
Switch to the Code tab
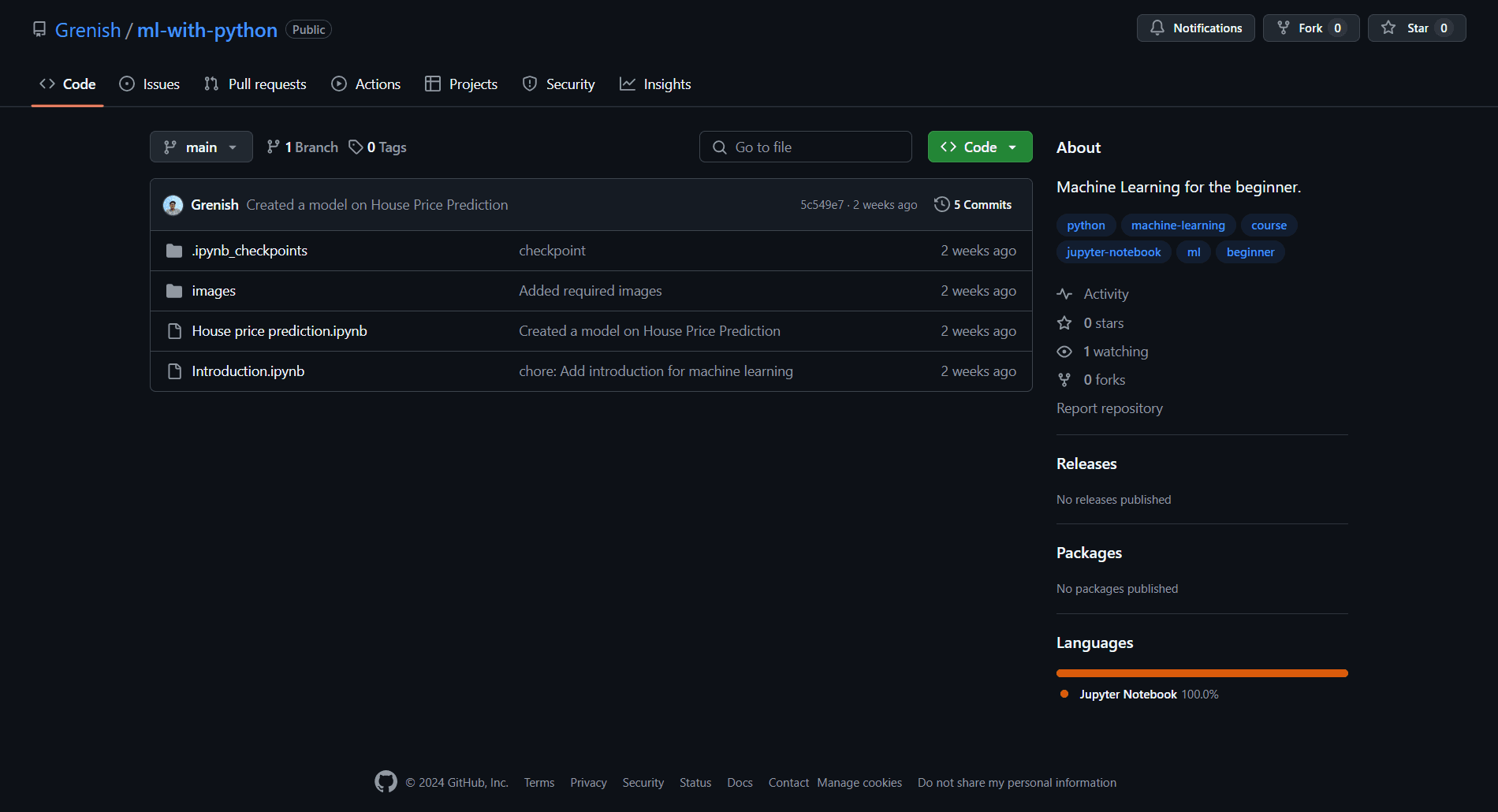tap(68, 84)
